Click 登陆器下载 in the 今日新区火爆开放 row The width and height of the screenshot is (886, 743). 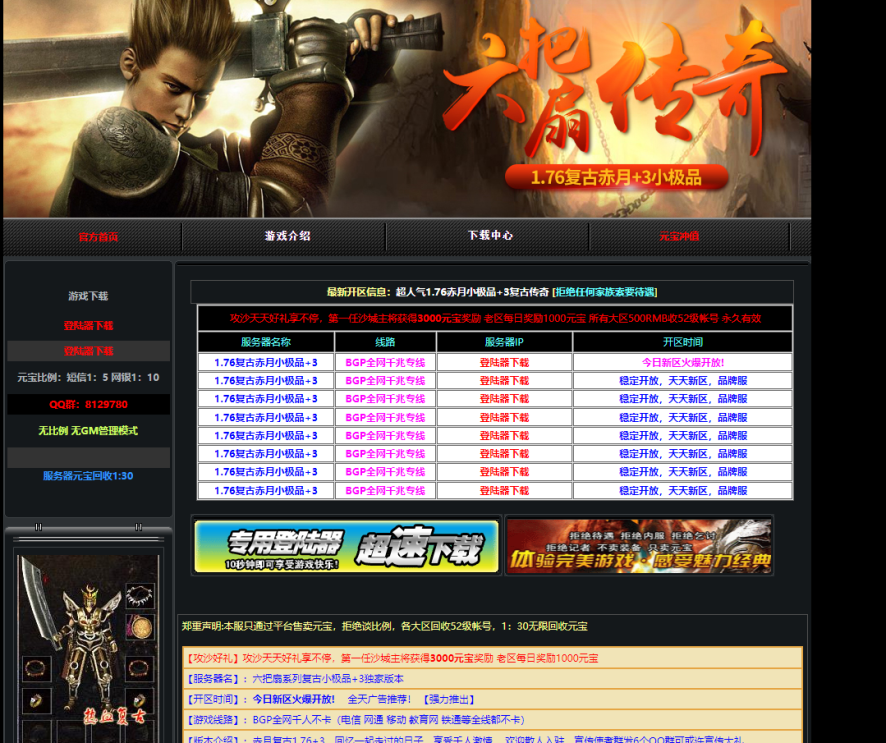point(504,363)
